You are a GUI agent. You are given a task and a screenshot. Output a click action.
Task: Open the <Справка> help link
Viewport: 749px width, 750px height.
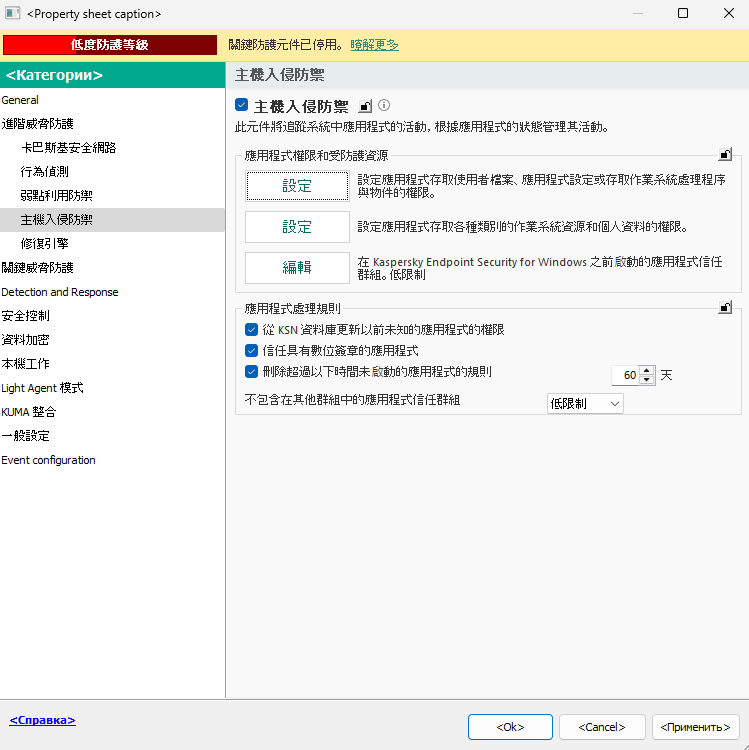pos(43,720)
